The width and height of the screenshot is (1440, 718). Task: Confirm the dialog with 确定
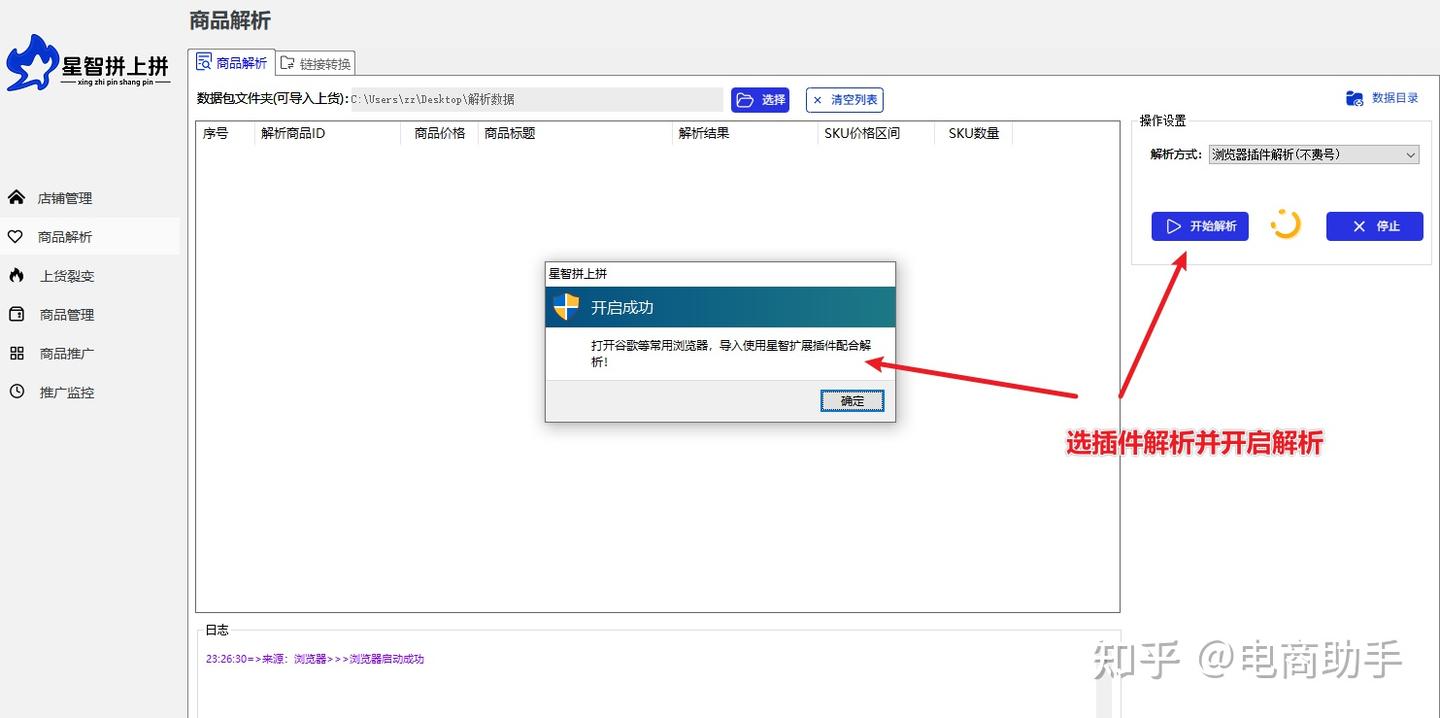[852, 401]
